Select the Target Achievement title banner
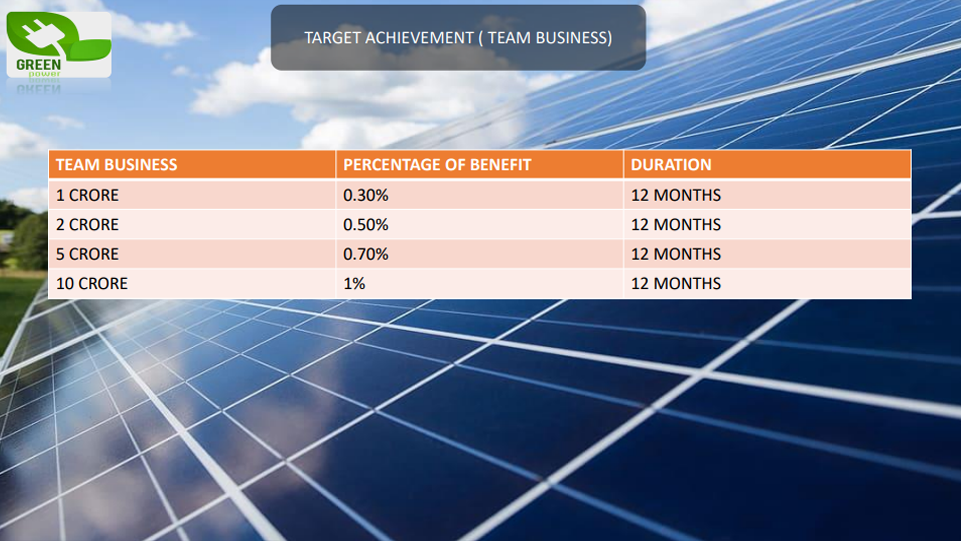961x541 pixels. pos(458,38)
